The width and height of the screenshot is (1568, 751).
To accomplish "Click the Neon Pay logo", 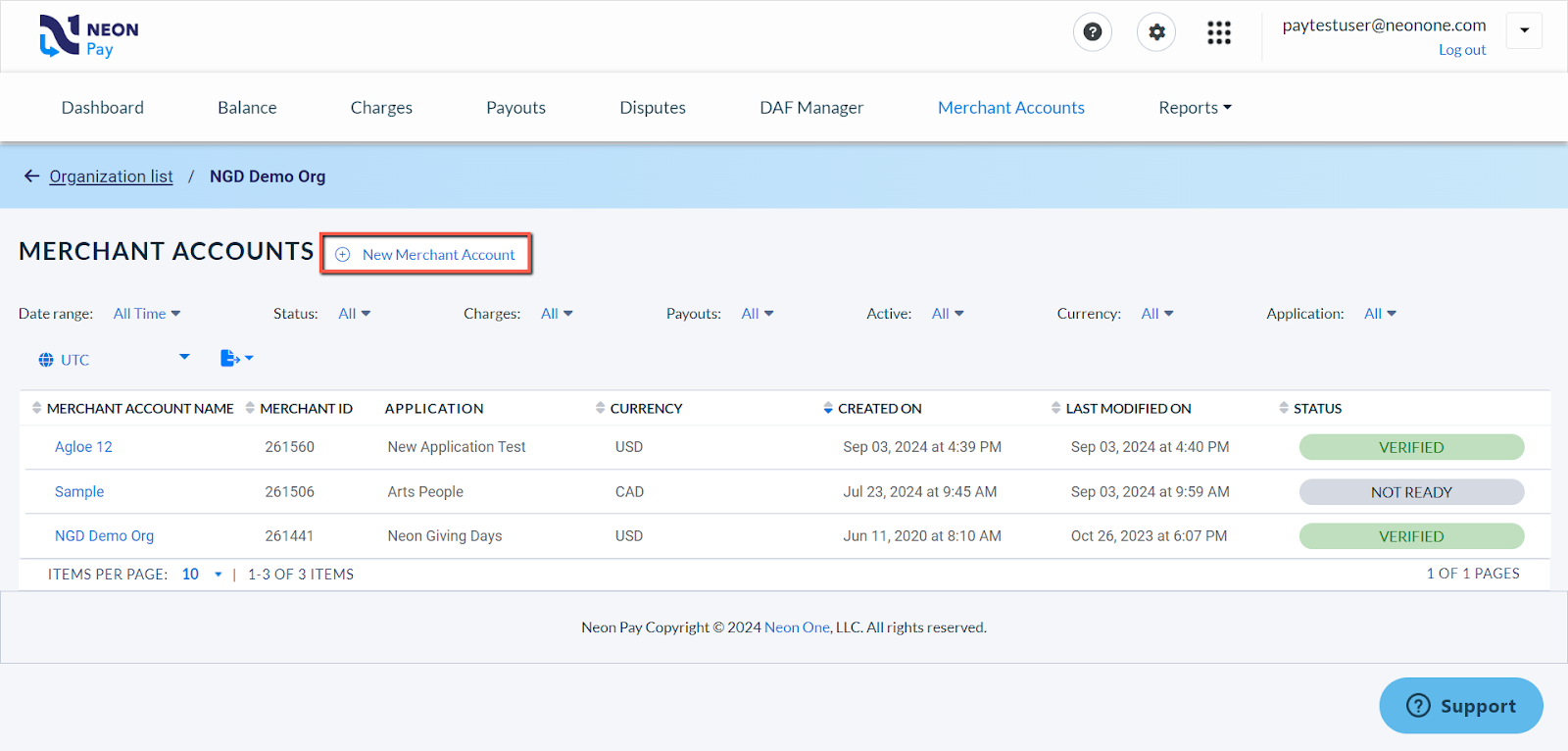I will (88, 36).
